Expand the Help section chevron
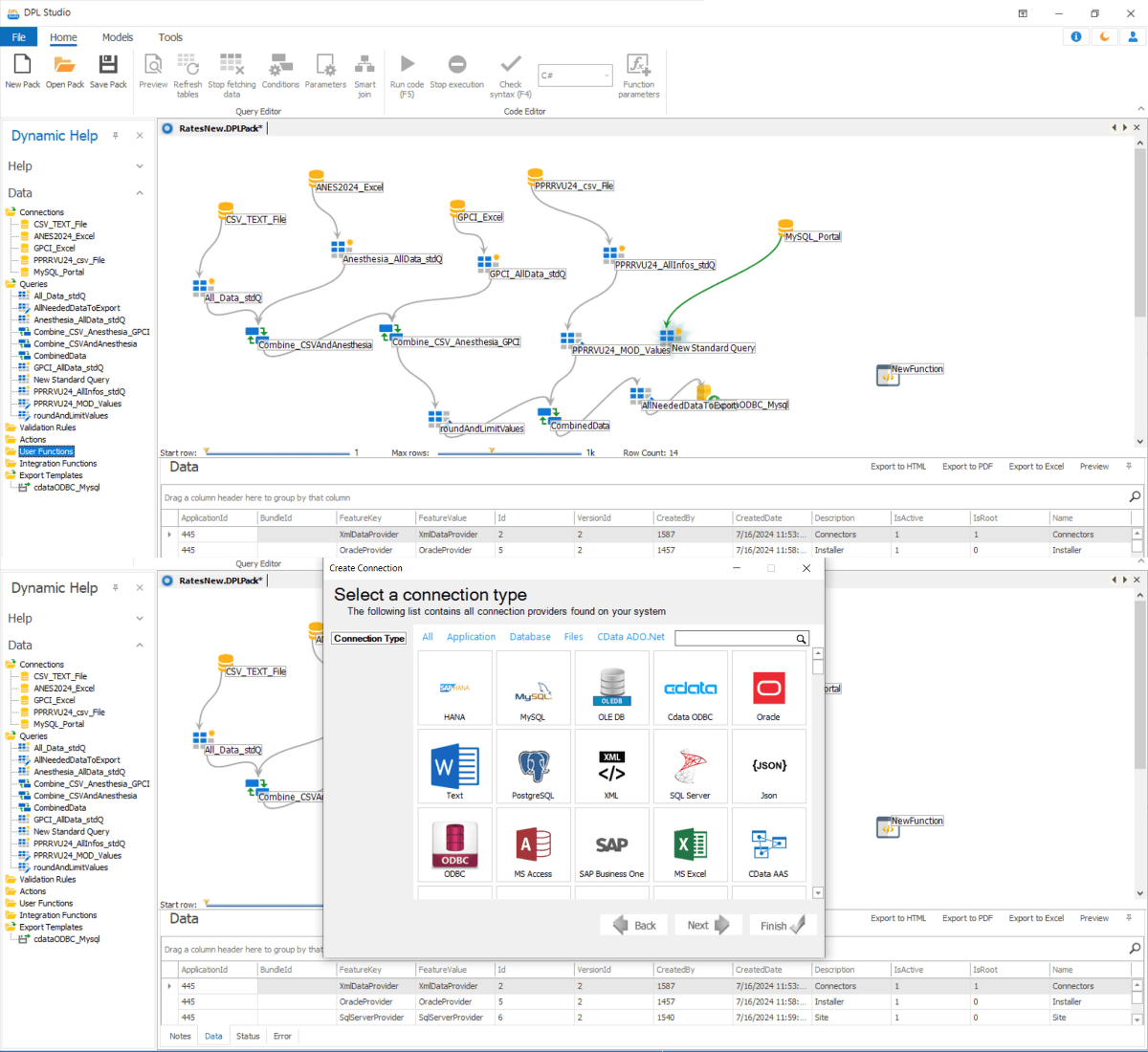Viewport: 1148px width, 1052px height. click(x=140, y=166)
